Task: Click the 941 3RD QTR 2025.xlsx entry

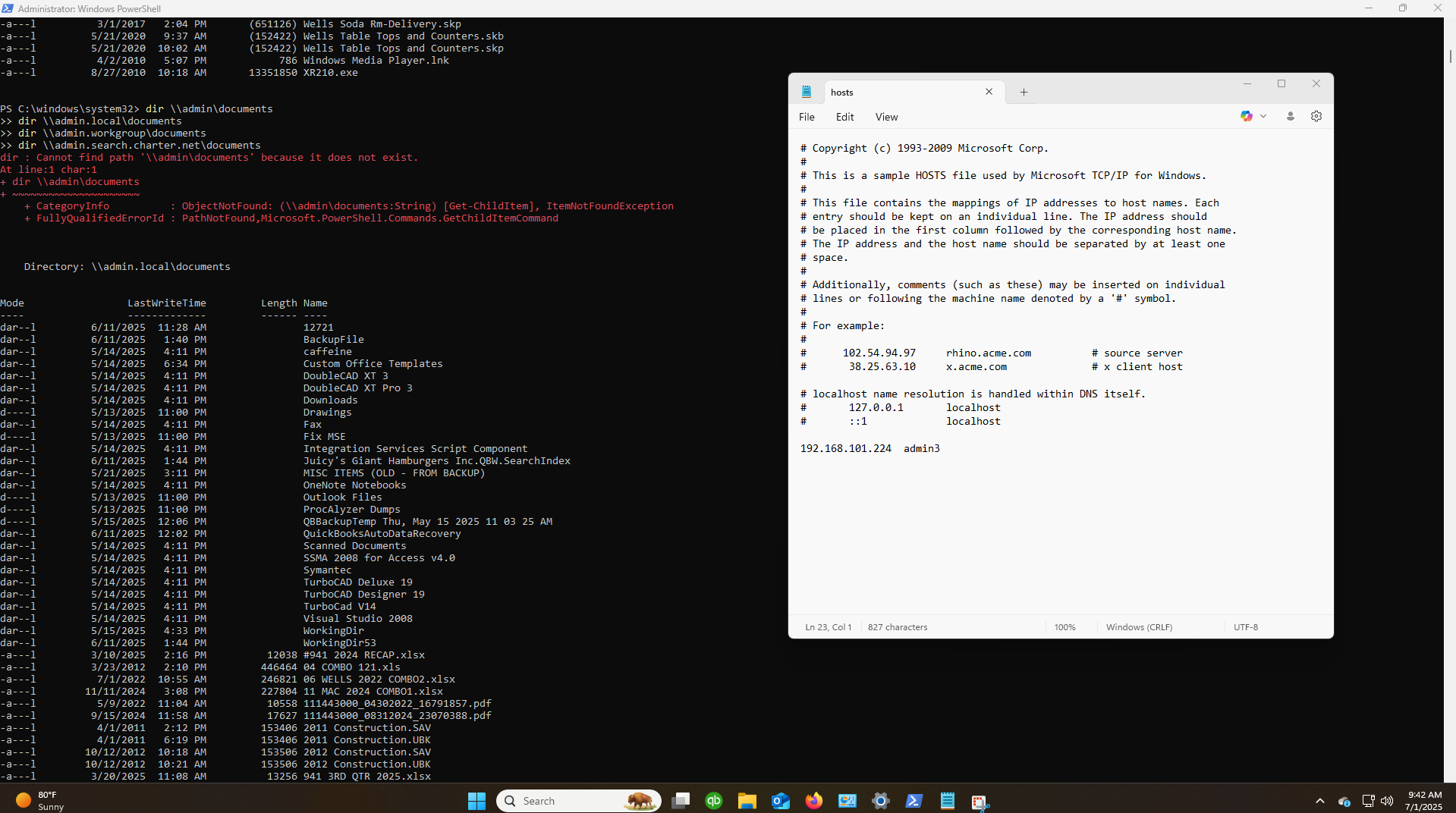Action: pyautogui.click(x=367, y=776)
